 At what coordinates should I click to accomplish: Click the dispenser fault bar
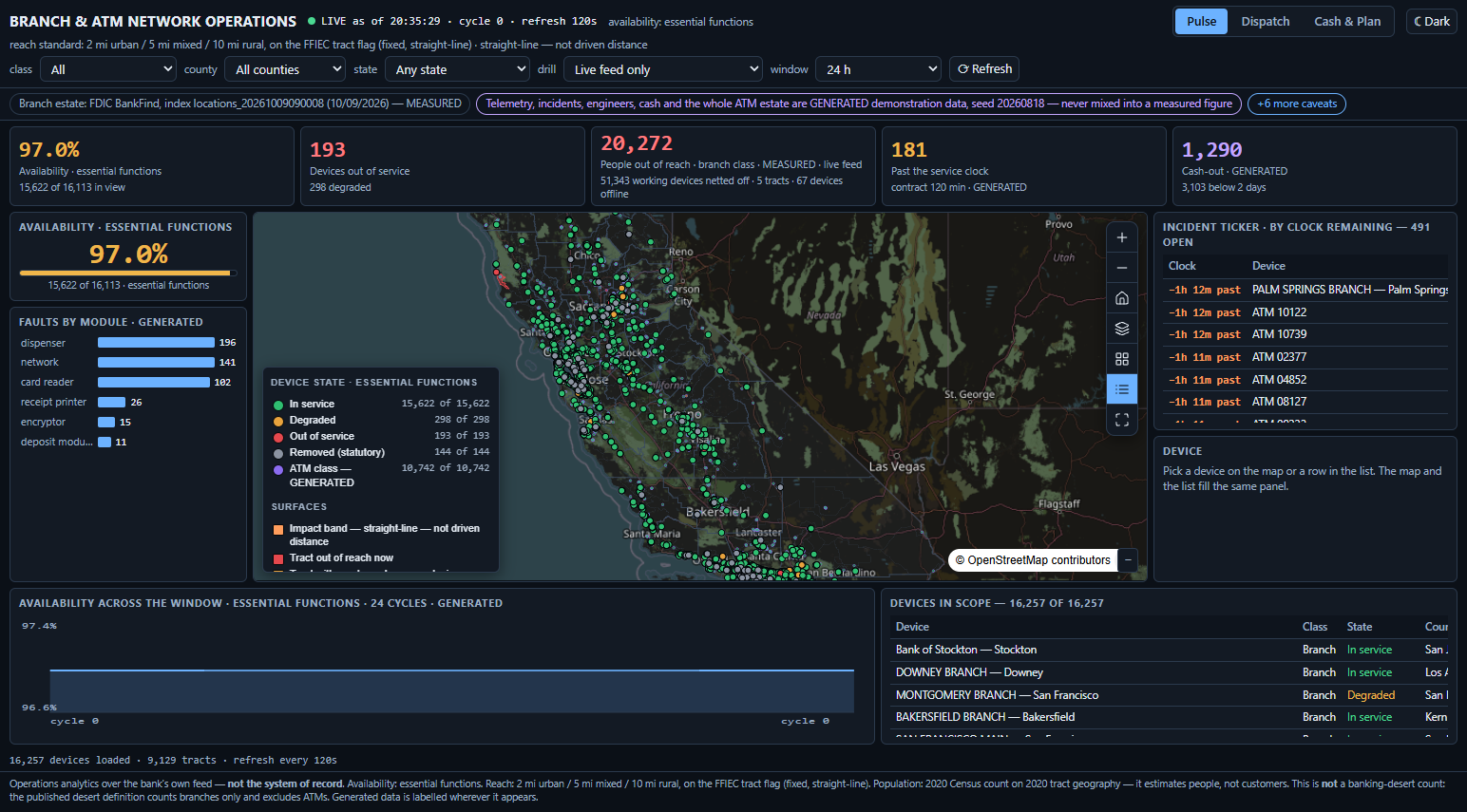click(x=156, y=342)
